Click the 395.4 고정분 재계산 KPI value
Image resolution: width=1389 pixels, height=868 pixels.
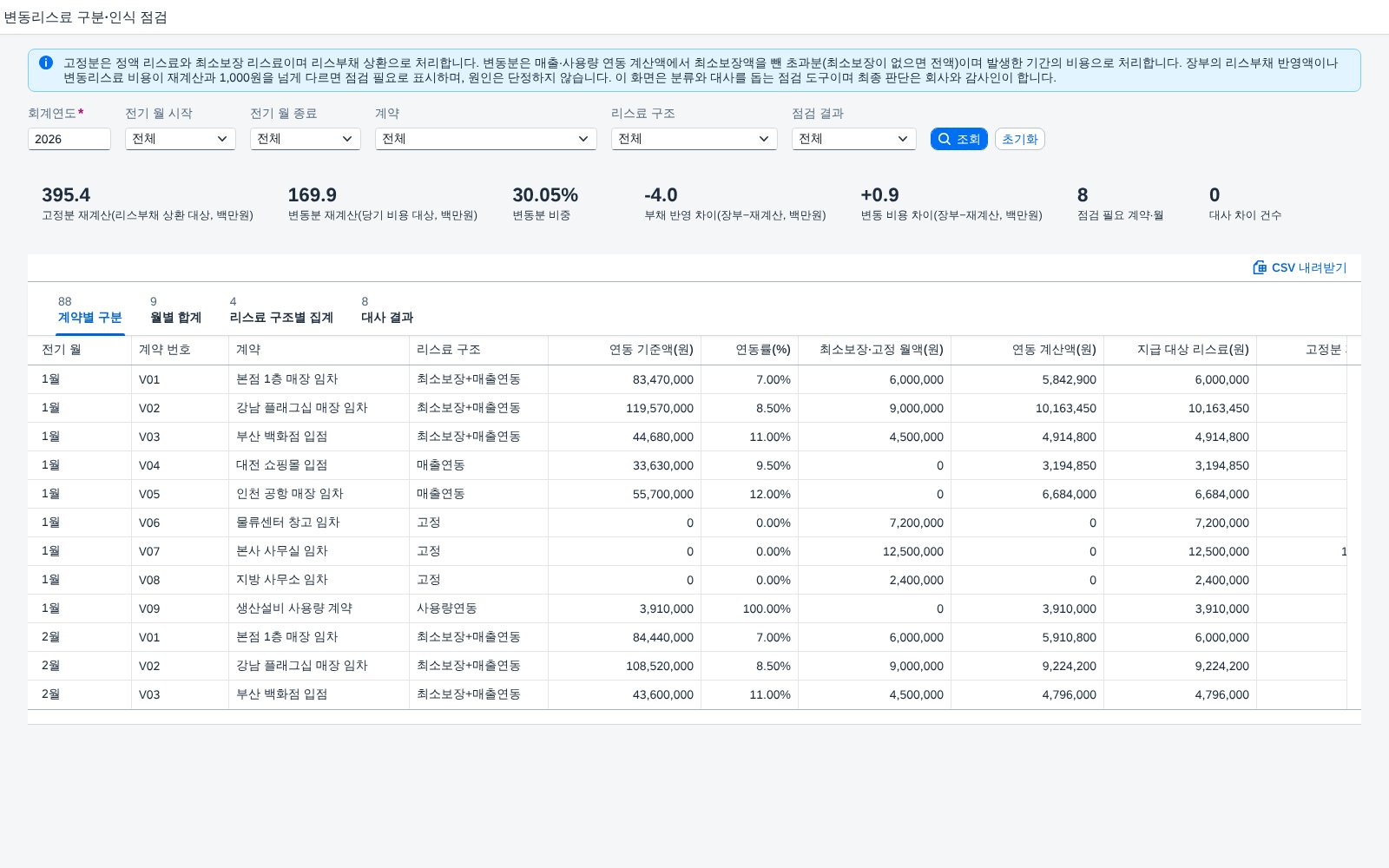pos(66,195)
